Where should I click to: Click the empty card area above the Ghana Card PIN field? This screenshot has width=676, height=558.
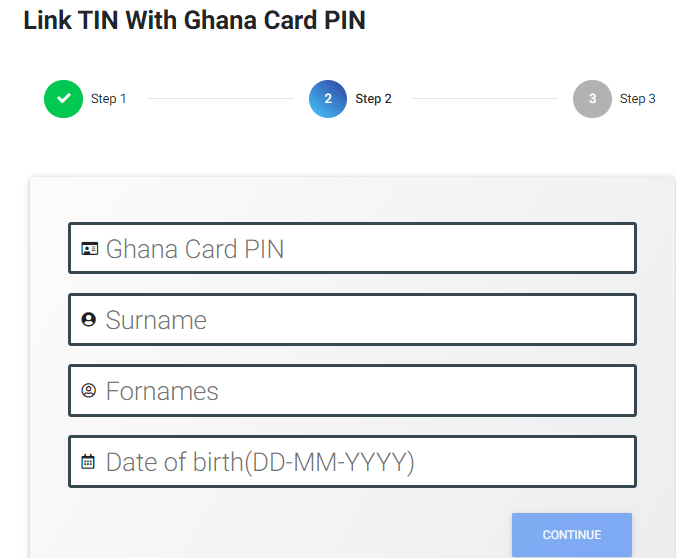(x=352, y=199)
